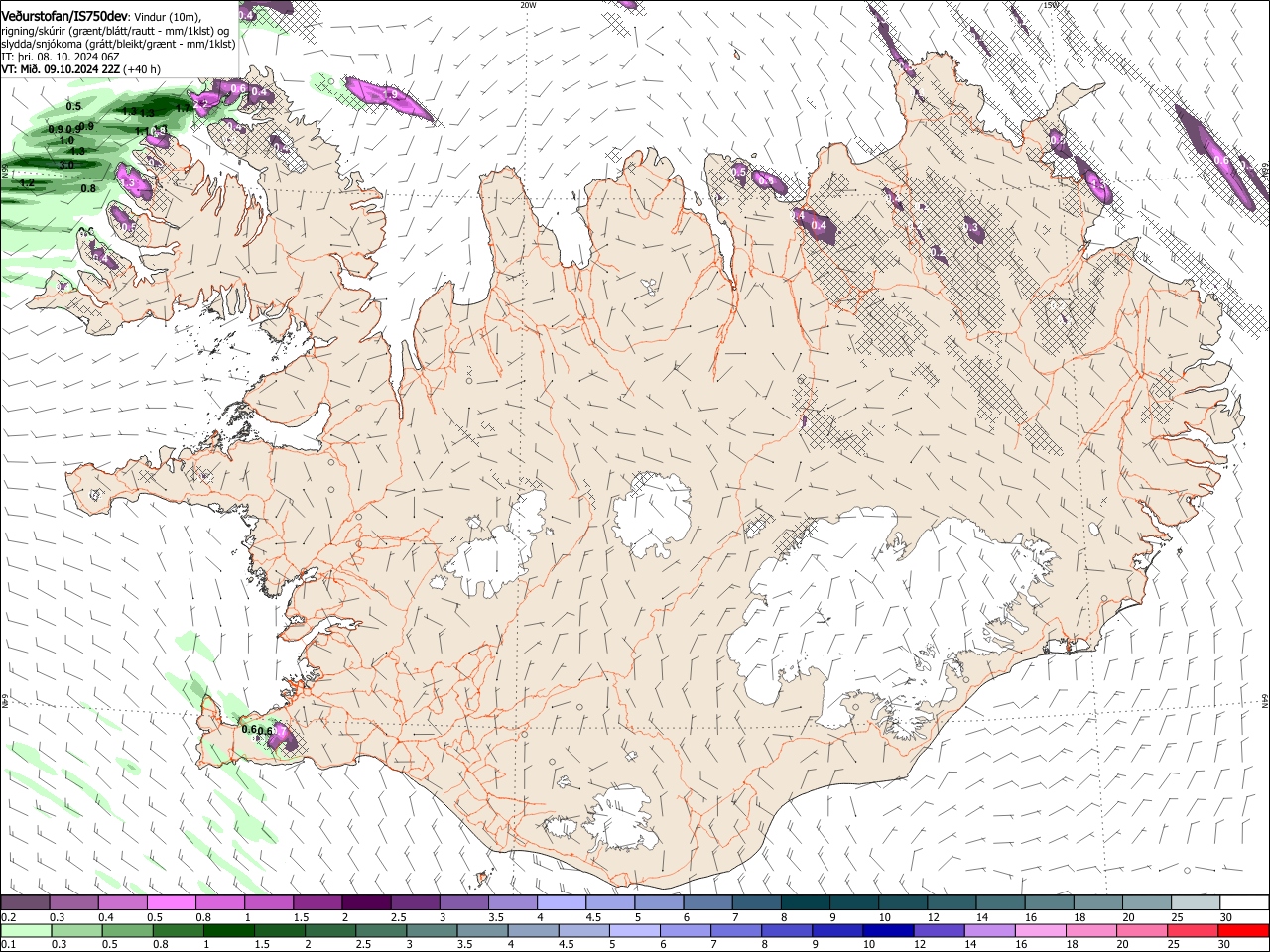Click the round white Hofsjökull glacier in central Iceland
The height and width of the screenshot is (952, 1270).
tap(652, 514)
